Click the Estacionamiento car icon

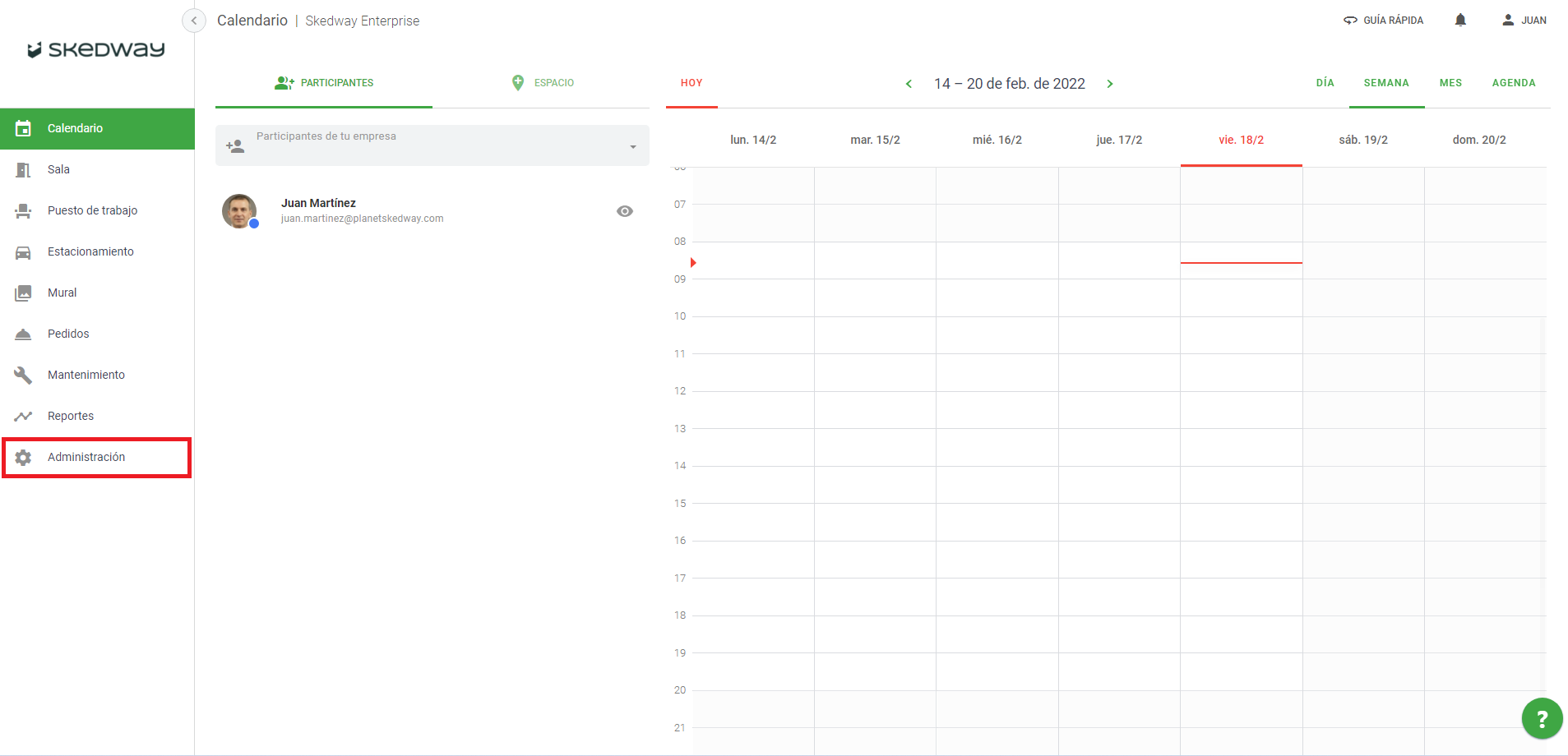click(x=23, y=252)
